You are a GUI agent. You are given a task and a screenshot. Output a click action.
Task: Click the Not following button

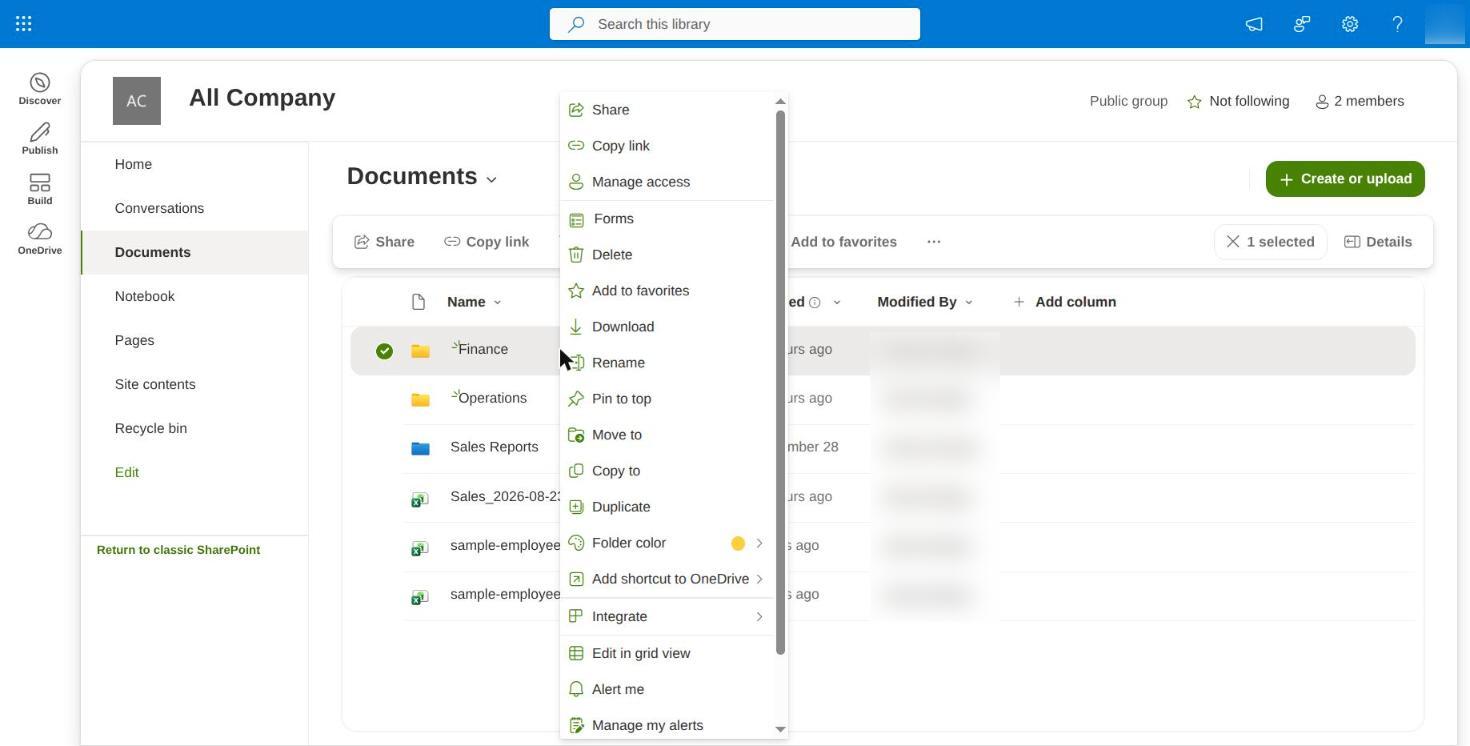point(1238,102)
